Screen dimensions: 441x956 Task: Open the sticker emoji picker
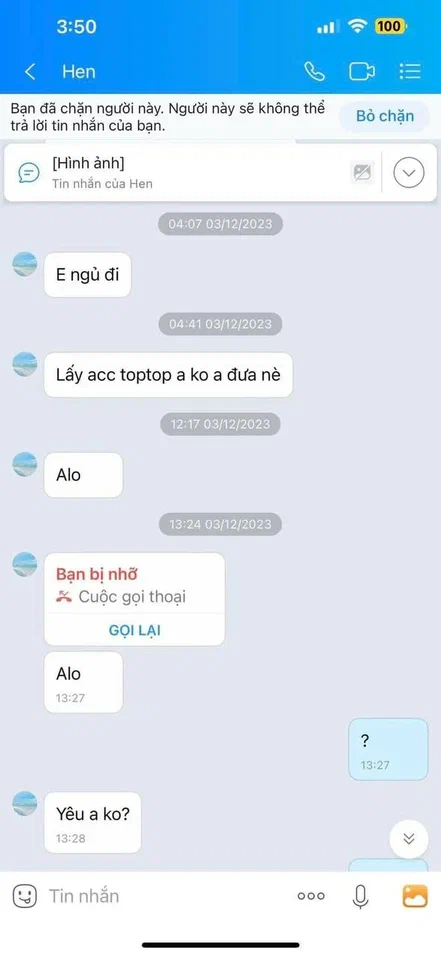coord(24,896)
